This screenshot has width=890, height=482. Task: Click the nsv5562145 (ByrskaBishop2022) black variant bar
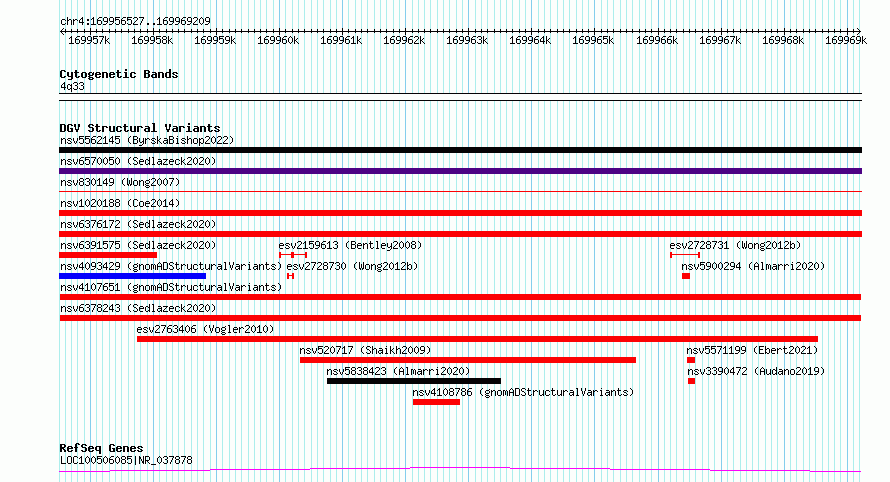460,150
